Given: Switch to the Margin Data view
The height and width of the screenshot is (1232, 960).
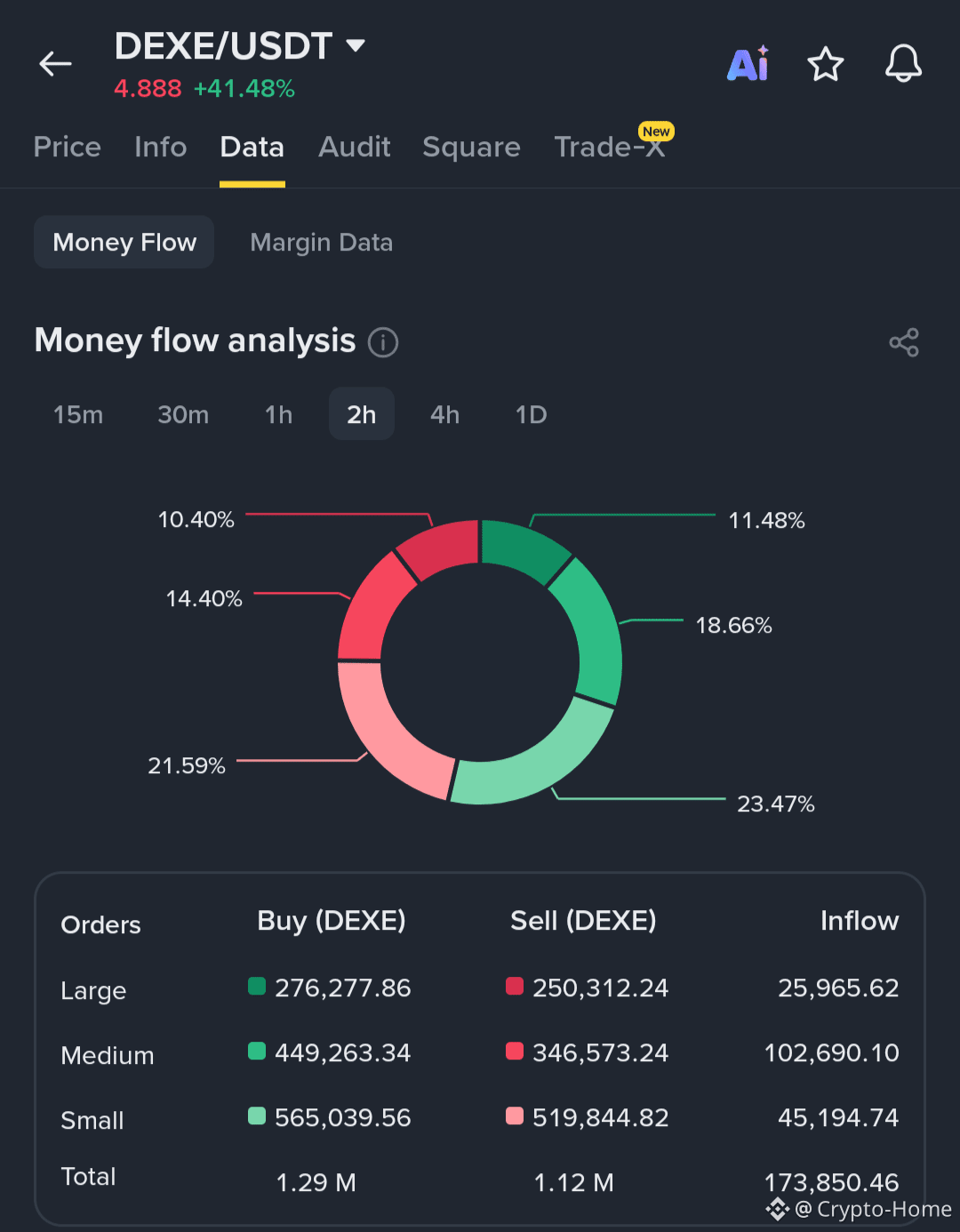Looking at the screenshot, I should [x=322, y=242].
